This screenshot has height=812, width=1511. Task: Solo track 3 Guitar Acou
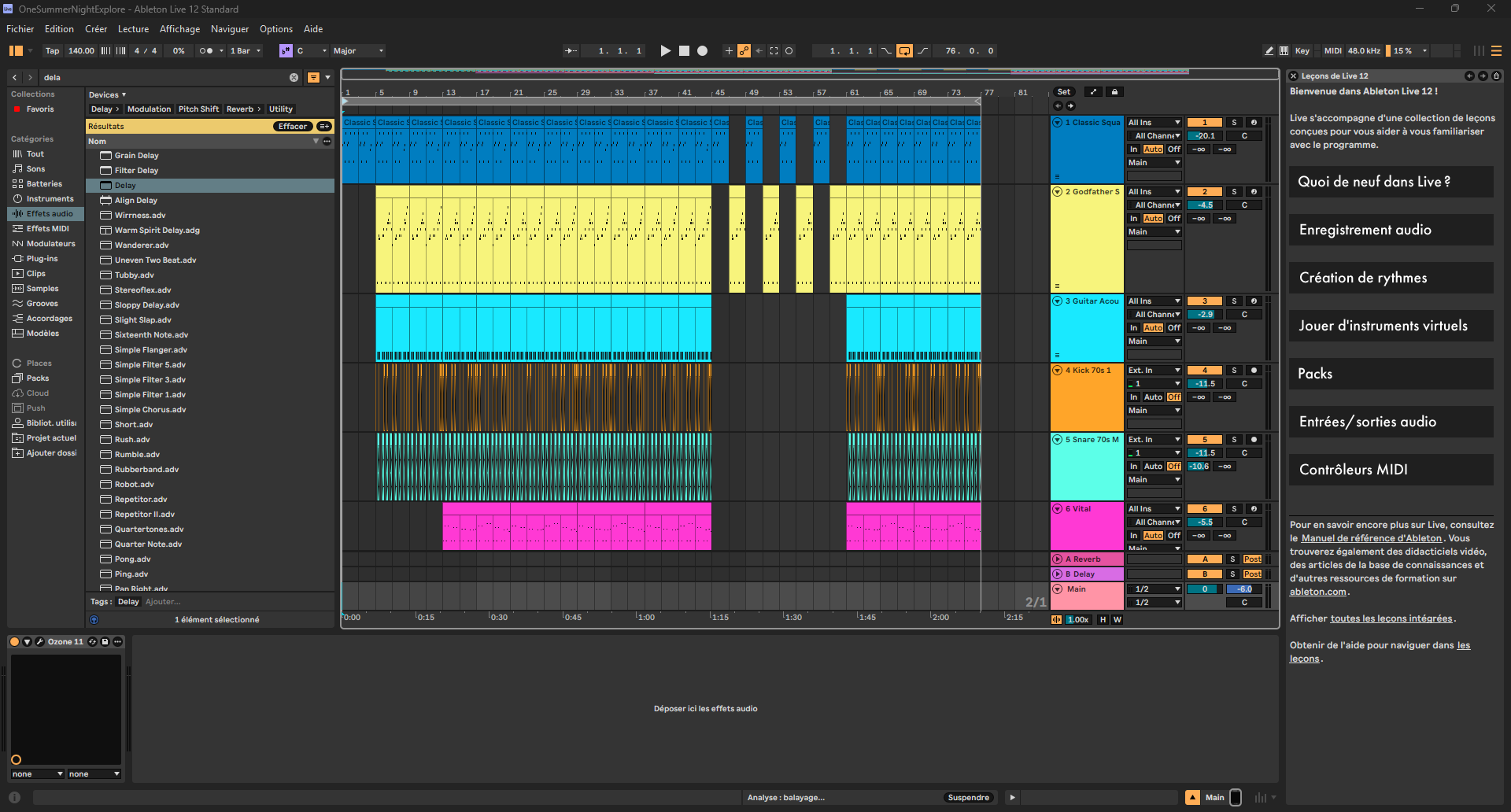click(x=1234, y=301)
